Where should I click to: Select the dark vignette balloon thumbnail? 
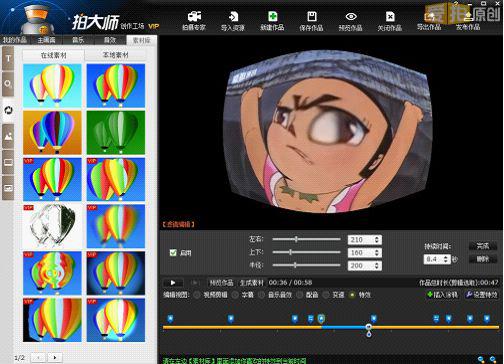(x=116, y=273)
